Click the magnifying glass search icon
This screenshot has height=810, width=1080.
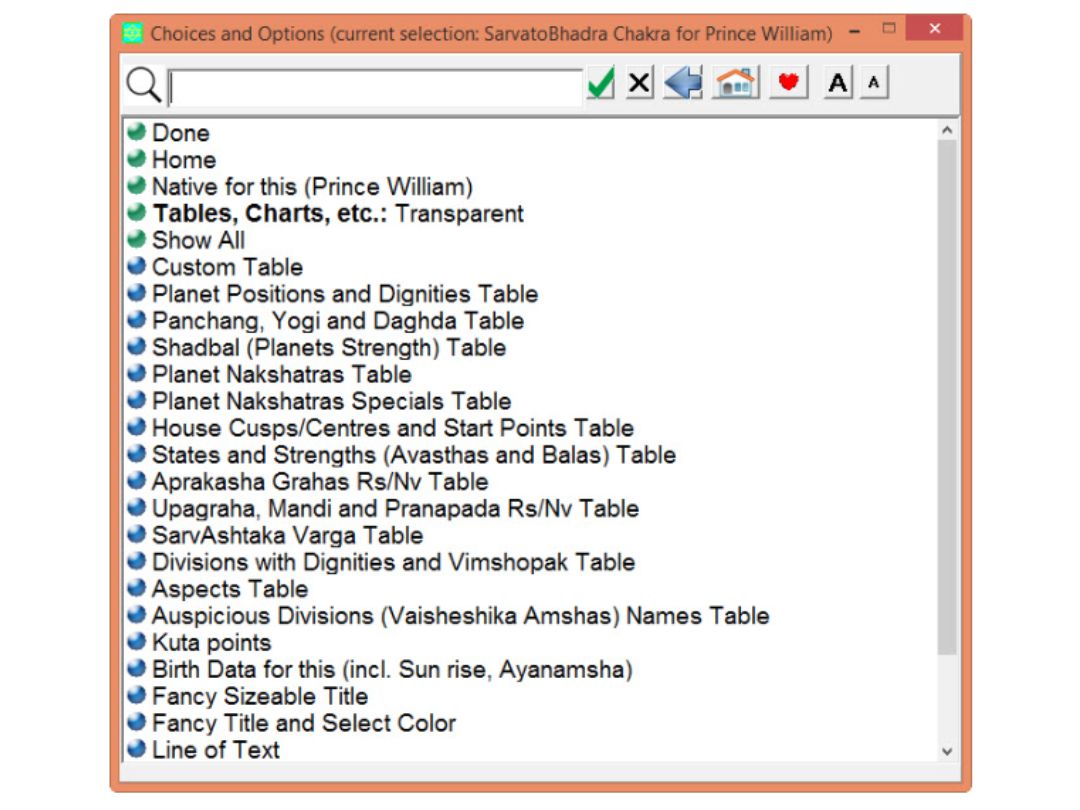tap(143, 85)
